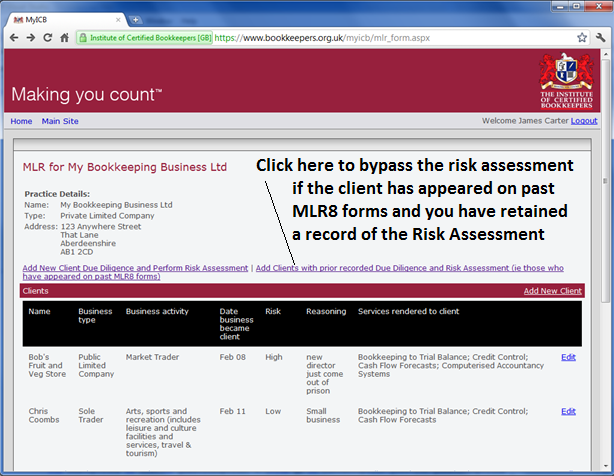Viewport: 614px width, 476px height.
Task: Select Bob's Fruit and Veg Store name
Action: click(47, 365)
